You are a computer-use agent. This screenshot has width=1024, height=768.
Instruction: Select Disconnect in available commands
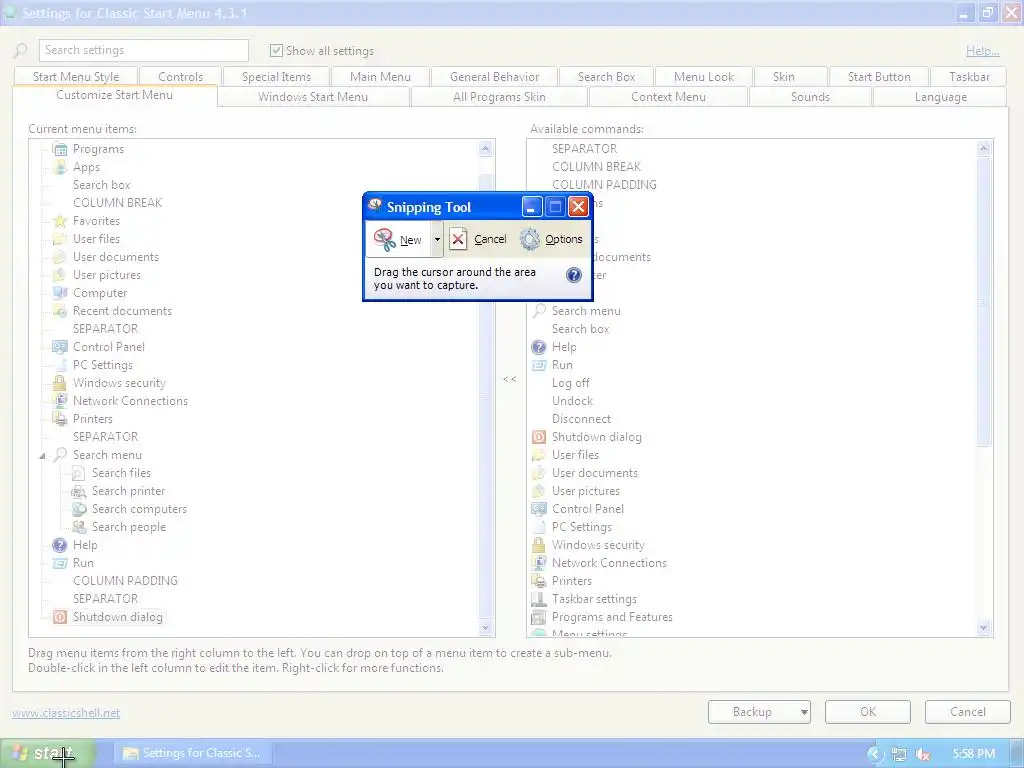tap(581, 419)
